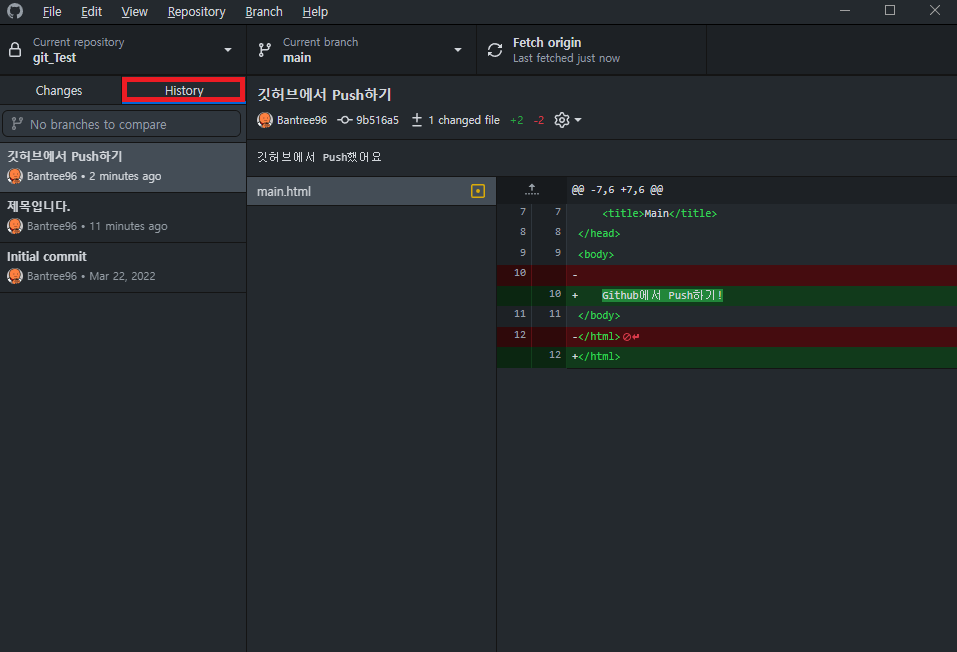Expand the Current branch main dropdown
Screen dimensions: 957x652
(x=361, y=50)
